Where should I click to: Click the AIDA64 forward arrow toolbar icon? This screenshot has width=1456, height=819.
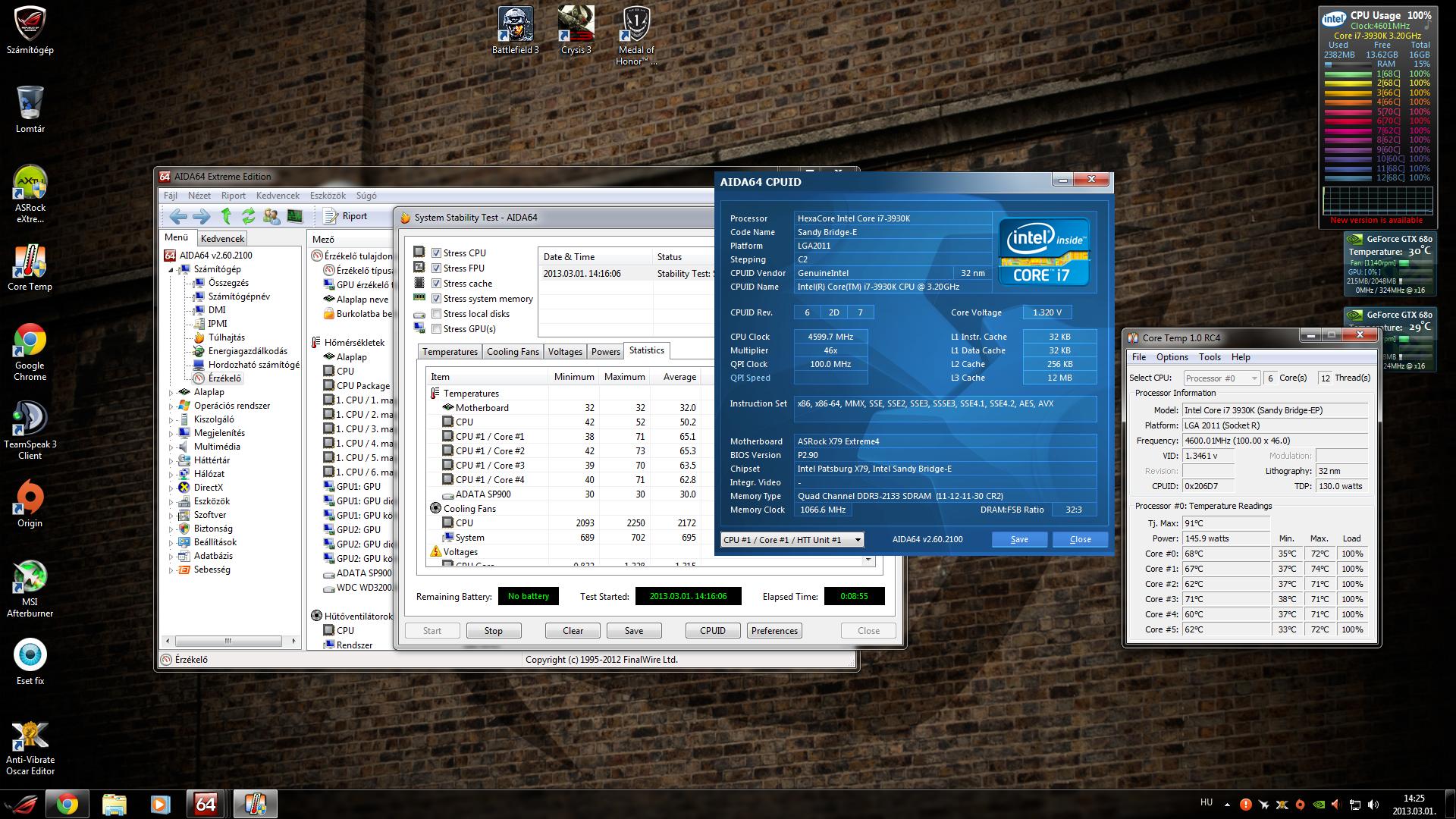point(201,216)
